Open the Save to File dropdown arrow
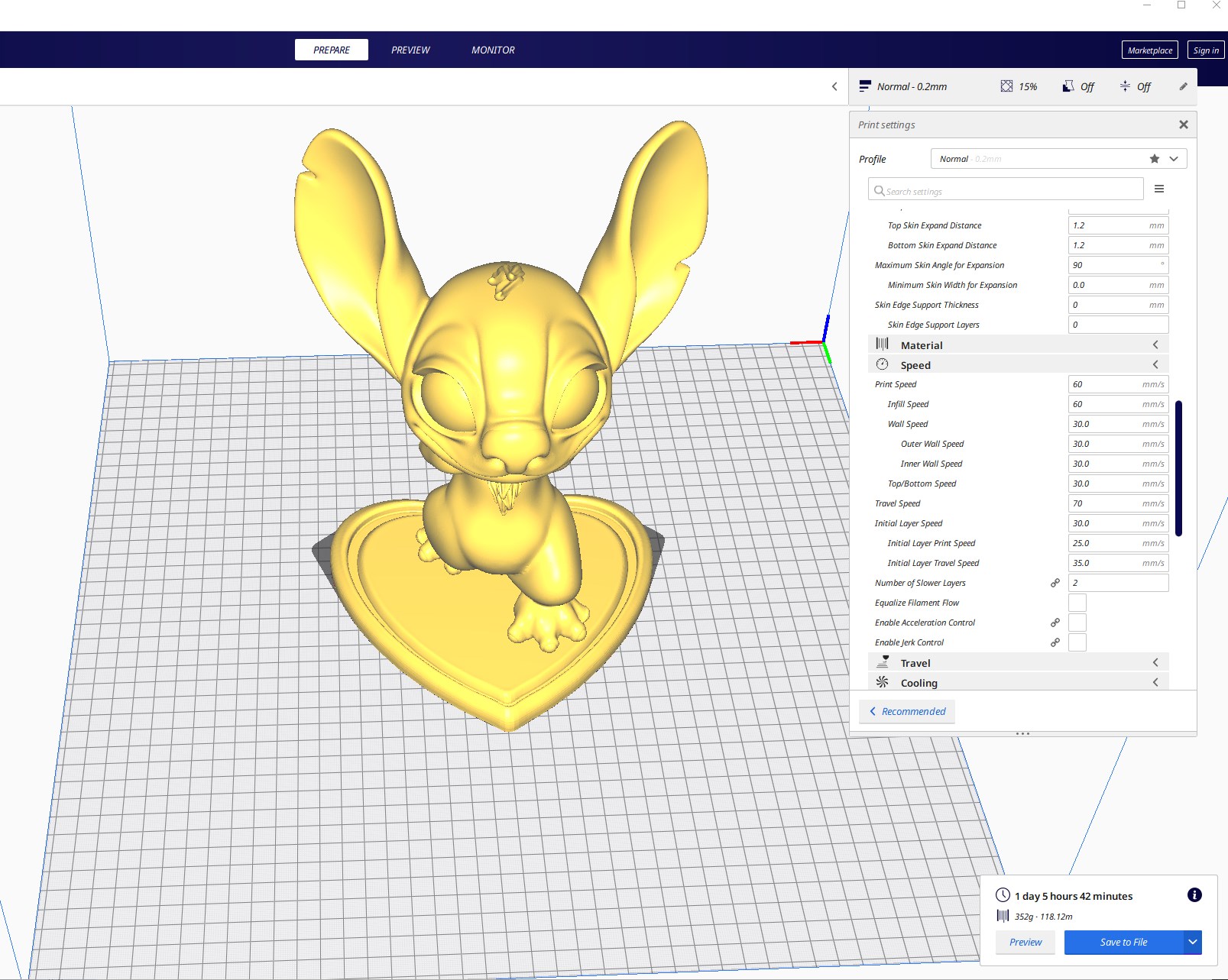 pyautogui.click(x=1193, y=942)
